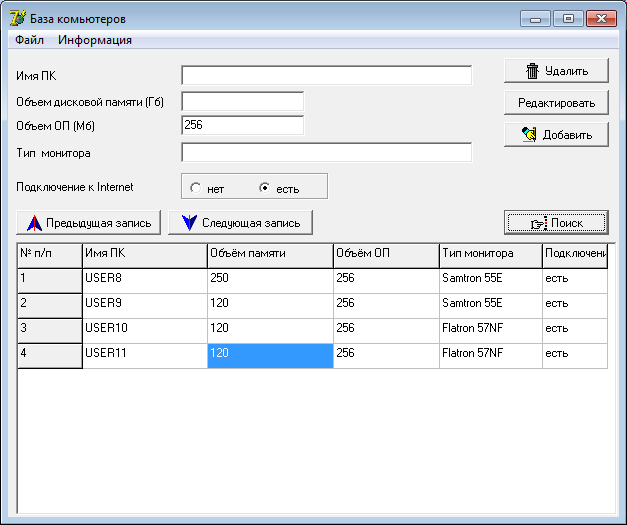The height and width of the screenshot is (525, 627).
Task: Click the Объем дисковой памяти input field
Action: (x=242, y=101)
